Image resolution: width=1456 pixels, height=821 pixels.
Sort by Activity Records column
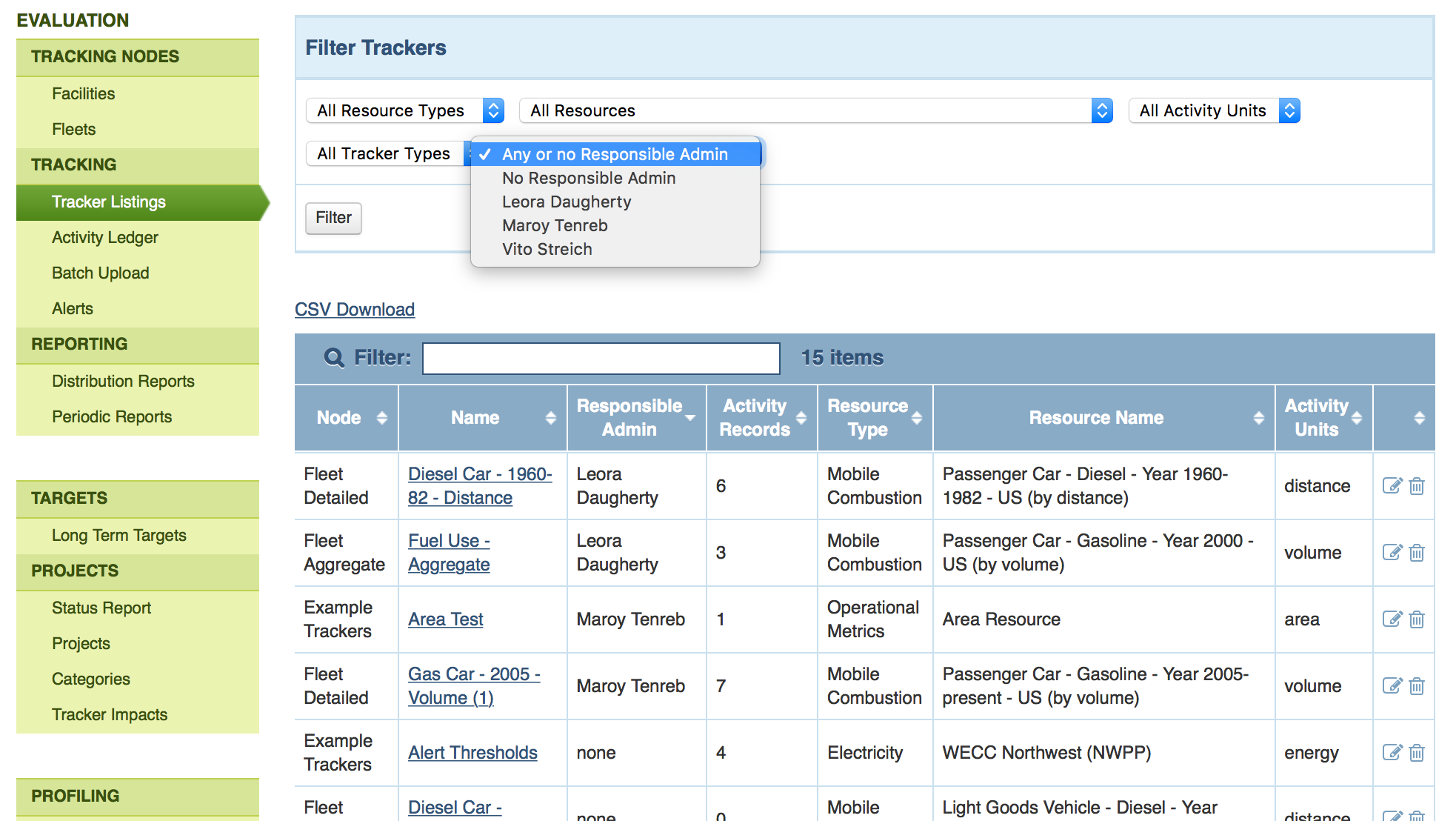coord(801,418)
